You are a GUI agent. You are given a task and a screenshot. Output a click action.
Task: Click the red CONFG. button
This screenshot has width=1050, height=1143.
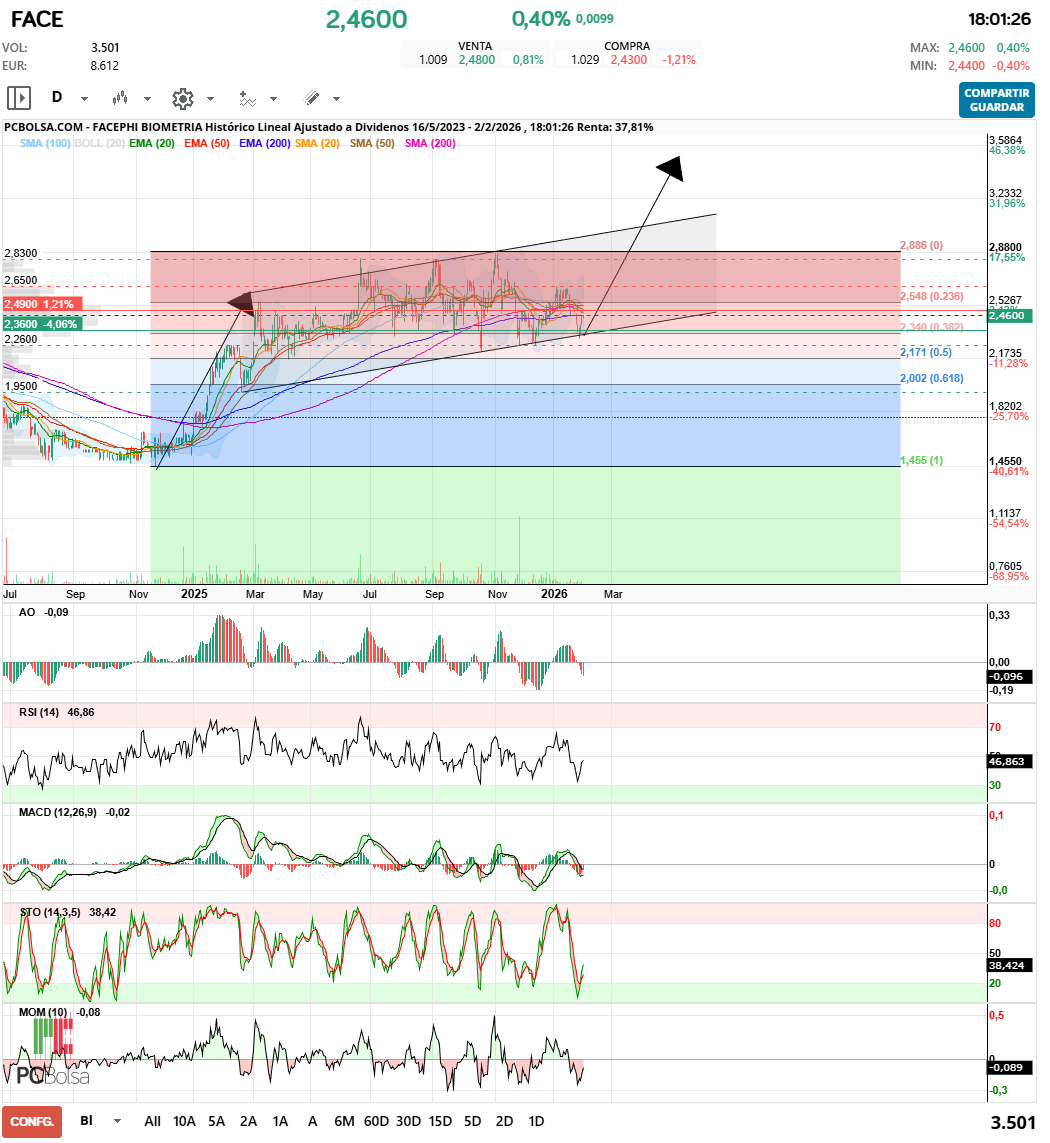pyautogui.click(x=30, y=1121)
